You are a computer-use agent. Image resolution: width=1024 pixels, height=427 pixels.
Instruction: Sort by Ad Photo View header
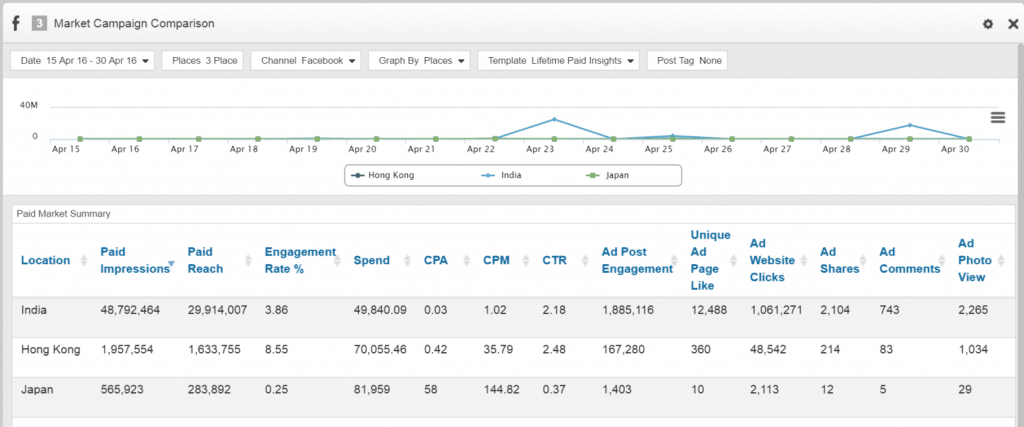(x=974, y=261)
